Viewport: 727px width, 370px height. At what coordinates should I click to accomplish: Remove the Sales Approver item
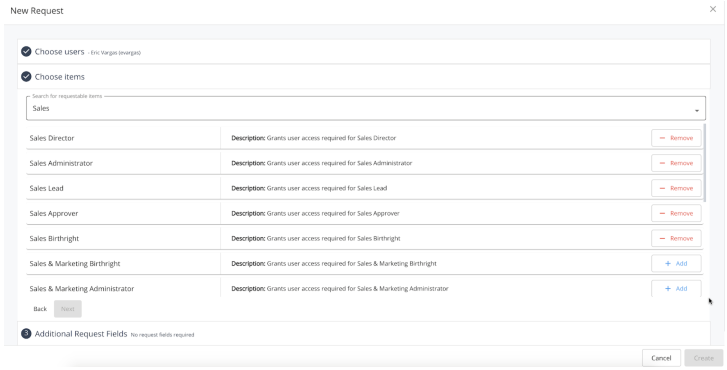[676, 213]
